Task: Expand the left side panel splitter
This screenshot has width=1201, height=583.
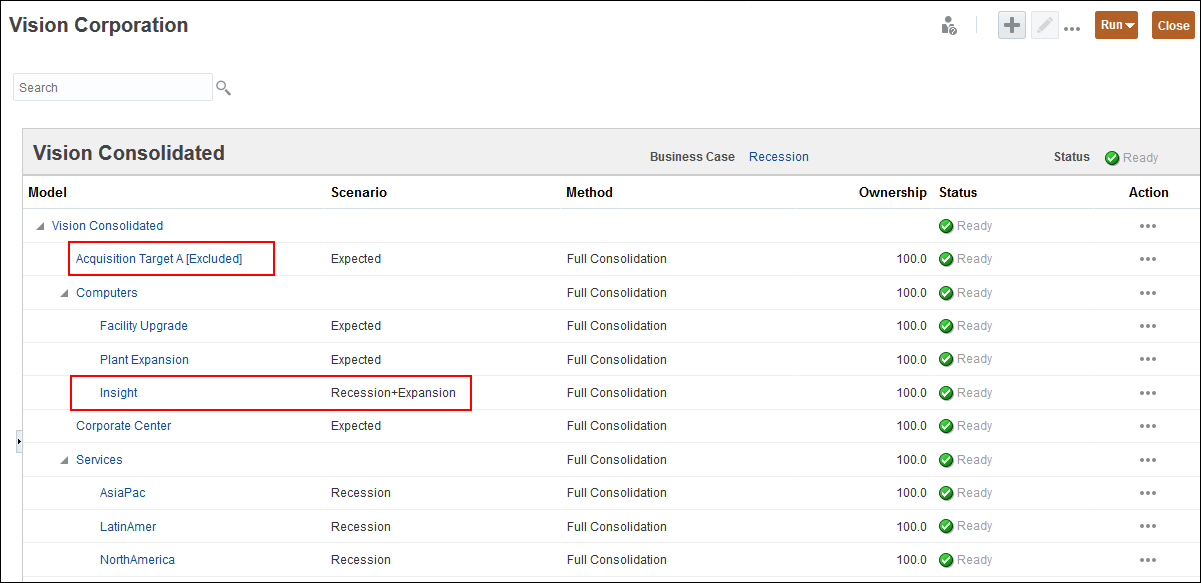Action: click(19, 441)
